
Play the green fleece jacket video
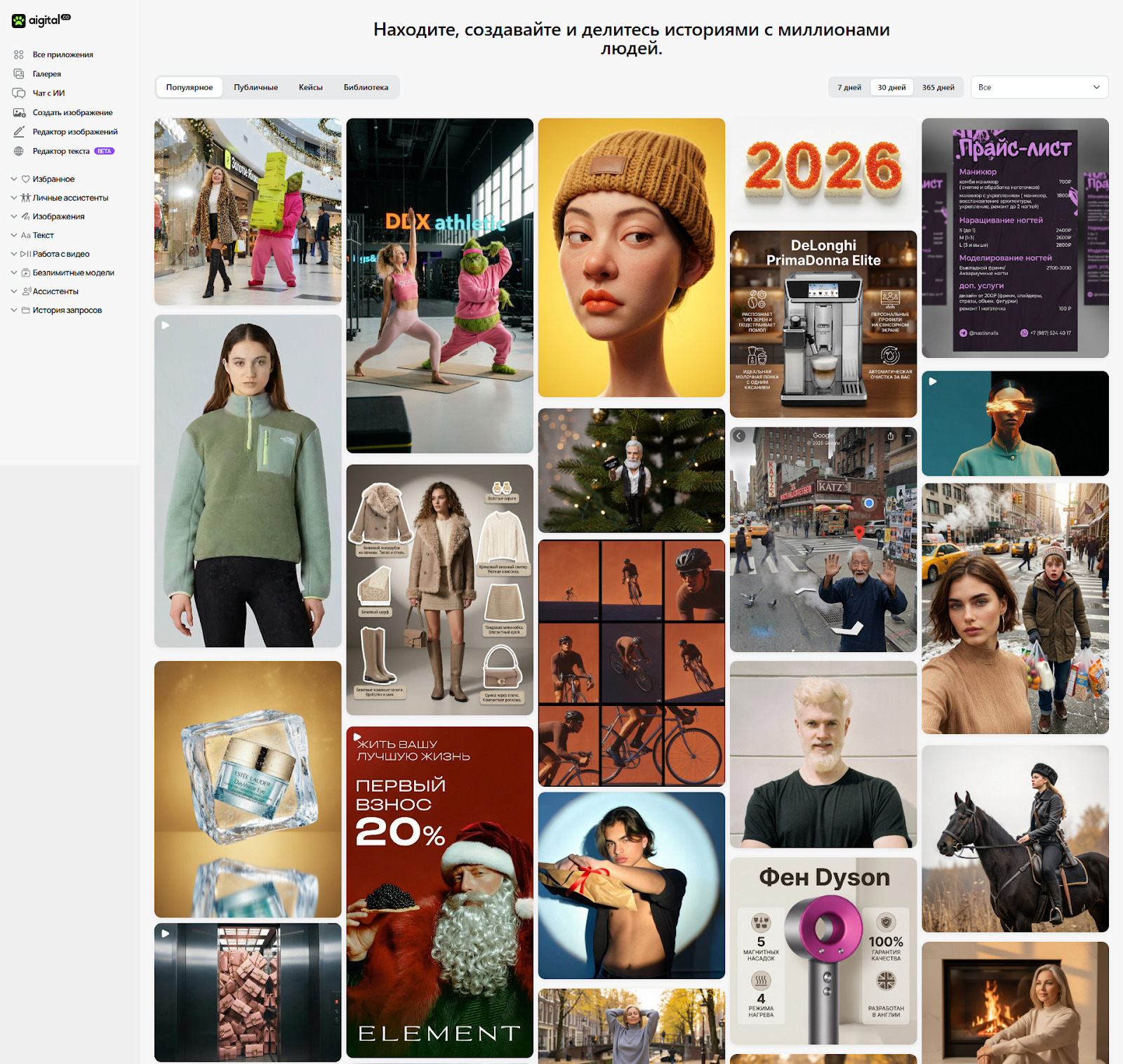tap(166, 326)
